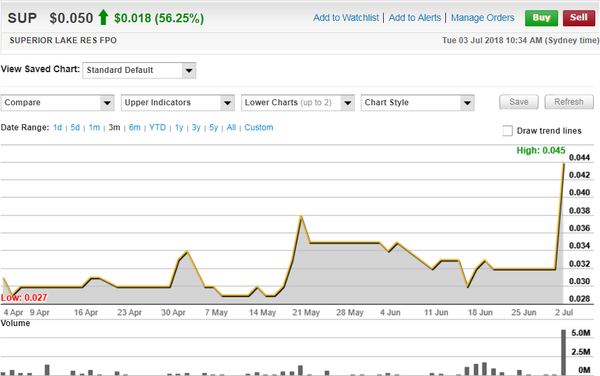600x376 pixels.
Task: Click the 2 Jul date axis label
Action: 564,313
